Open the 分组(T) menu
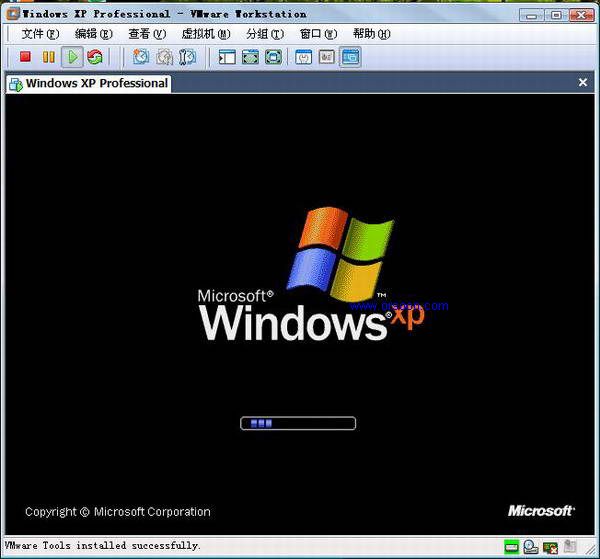 (265, 34)
